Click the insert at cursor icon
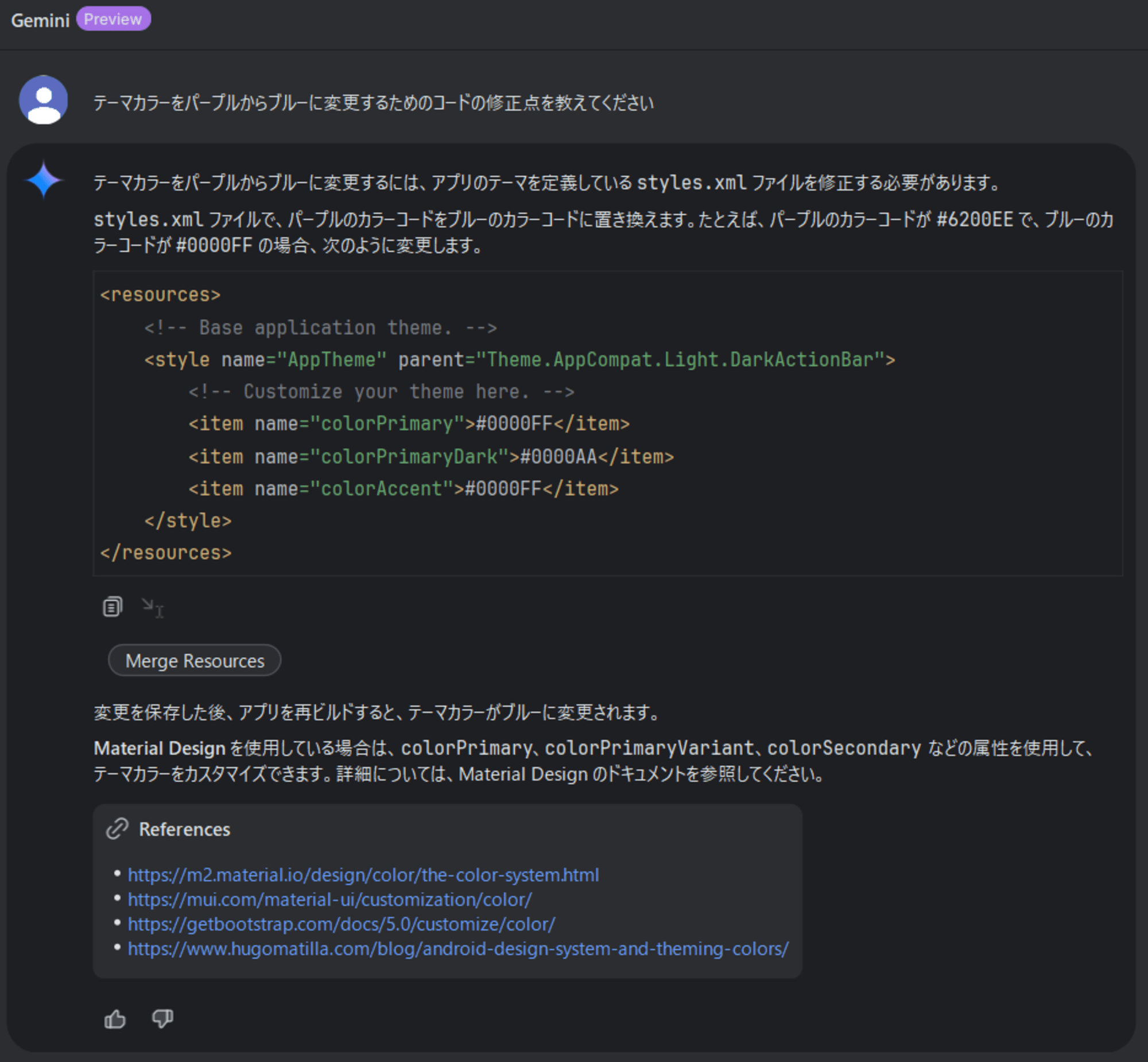Image resolution: width=1148 pixels, height=1062 pixels. point(153,607)
